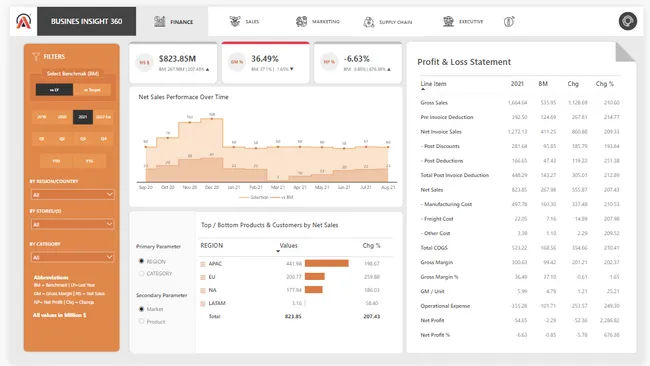
Task: Expand the LATAM region row
Action: pyautogui.click(x=203, y=304)
